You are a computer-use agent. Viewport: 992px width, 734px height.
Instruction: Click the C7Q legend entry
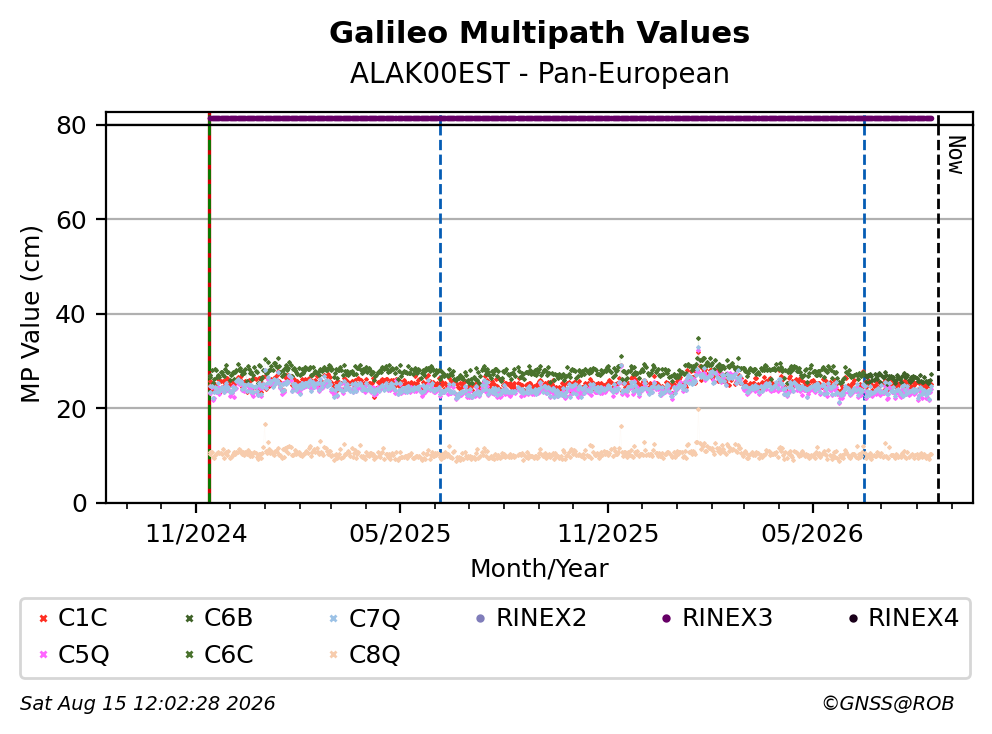pos(364,618)
